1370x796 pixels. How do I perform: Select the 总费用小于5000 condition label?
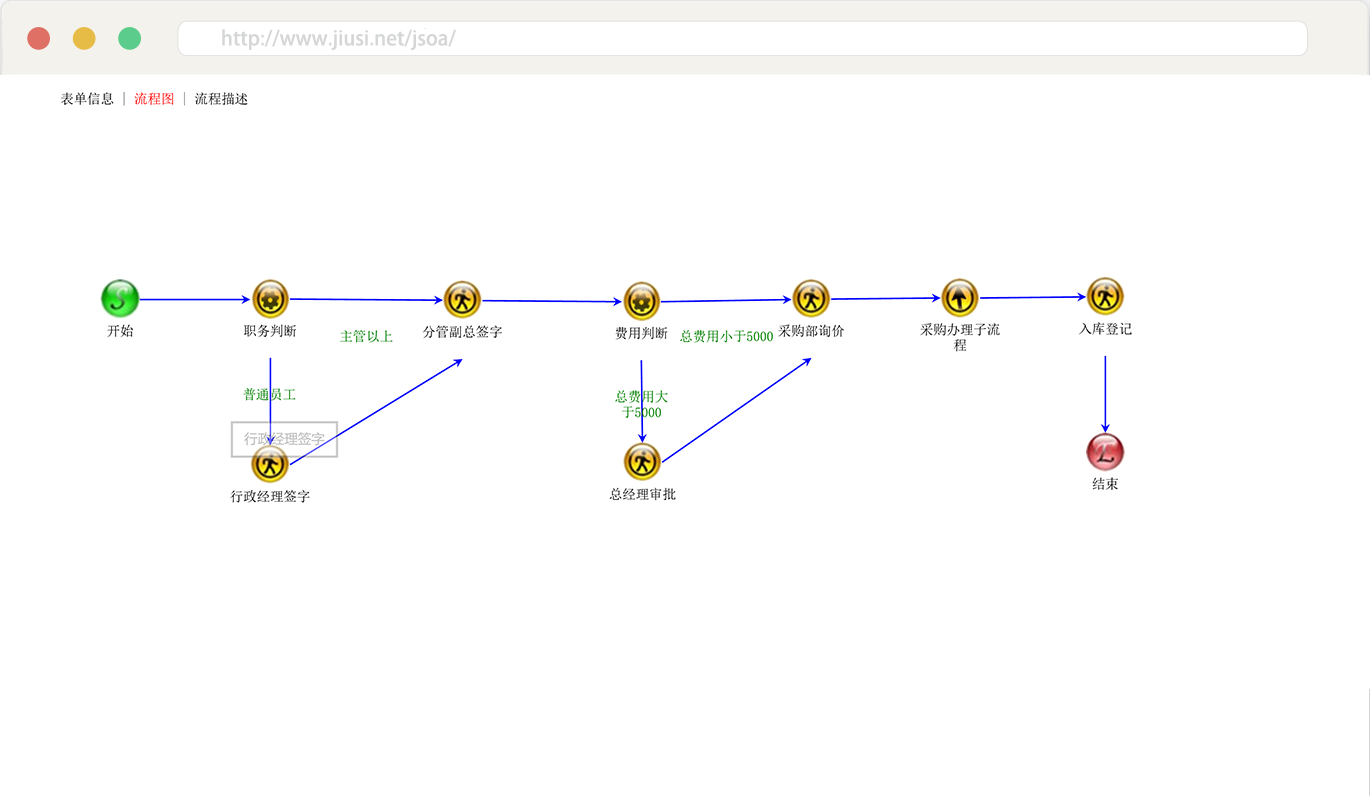pyautogui.click(x=726, y=337)
